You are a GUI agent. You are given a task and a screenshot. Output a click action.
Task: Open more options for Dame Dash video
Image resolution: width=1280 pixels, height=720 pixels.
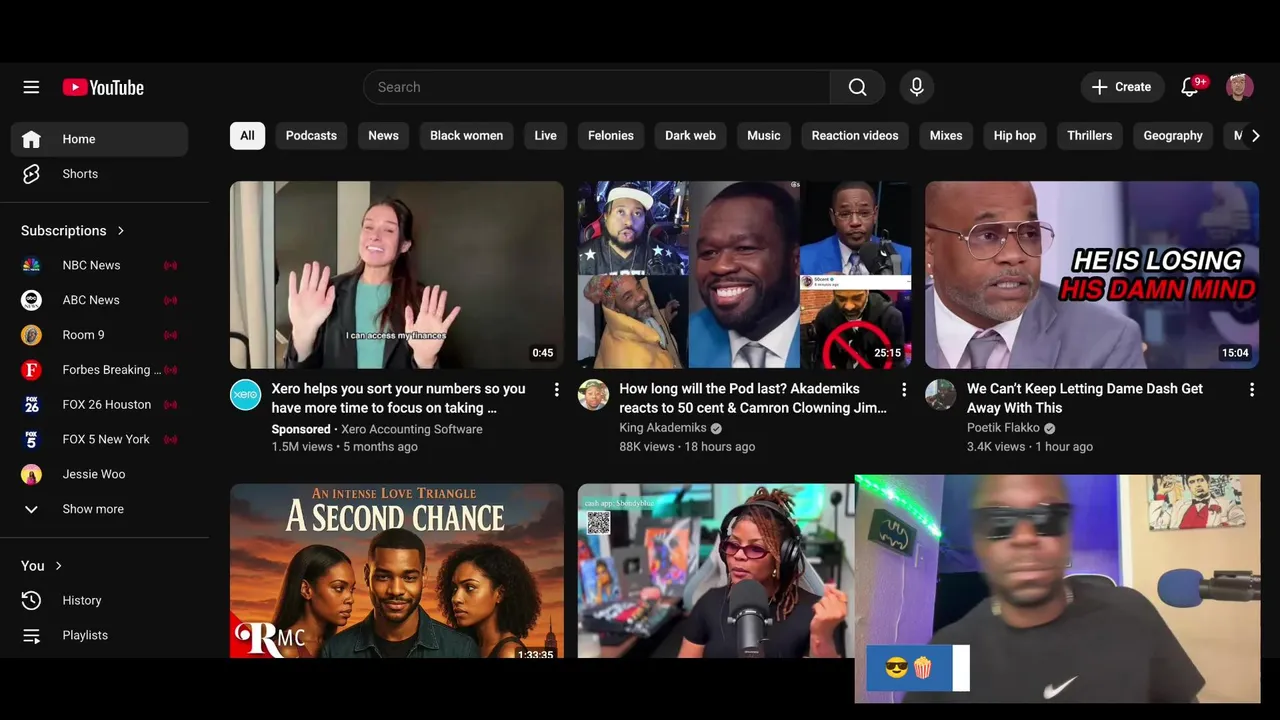tap(1251, 390)
